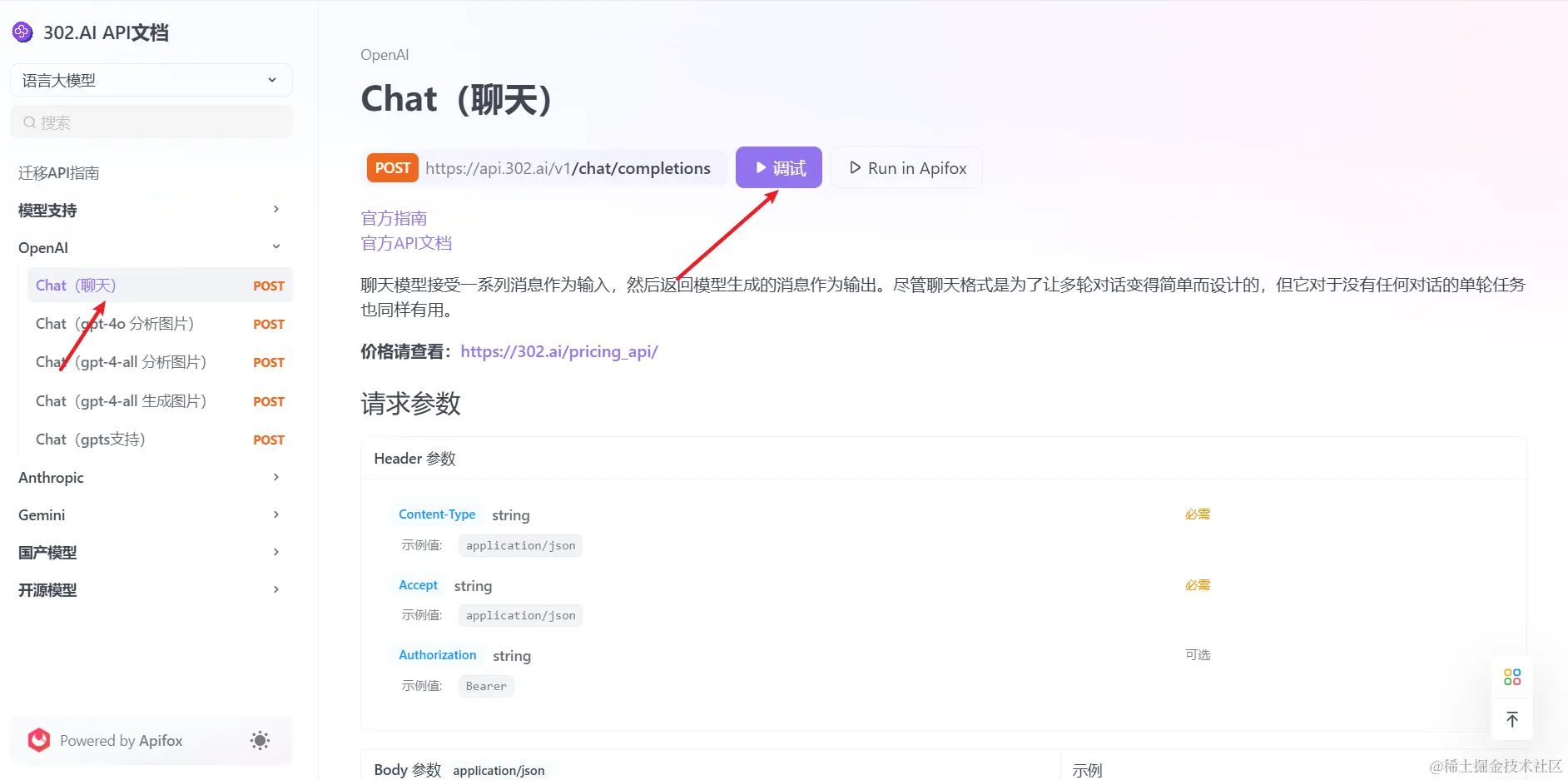Click the search magnifier icon
Image resolution: width=1568 pixels, height=780 pixels.
click(x=30, y=122)
